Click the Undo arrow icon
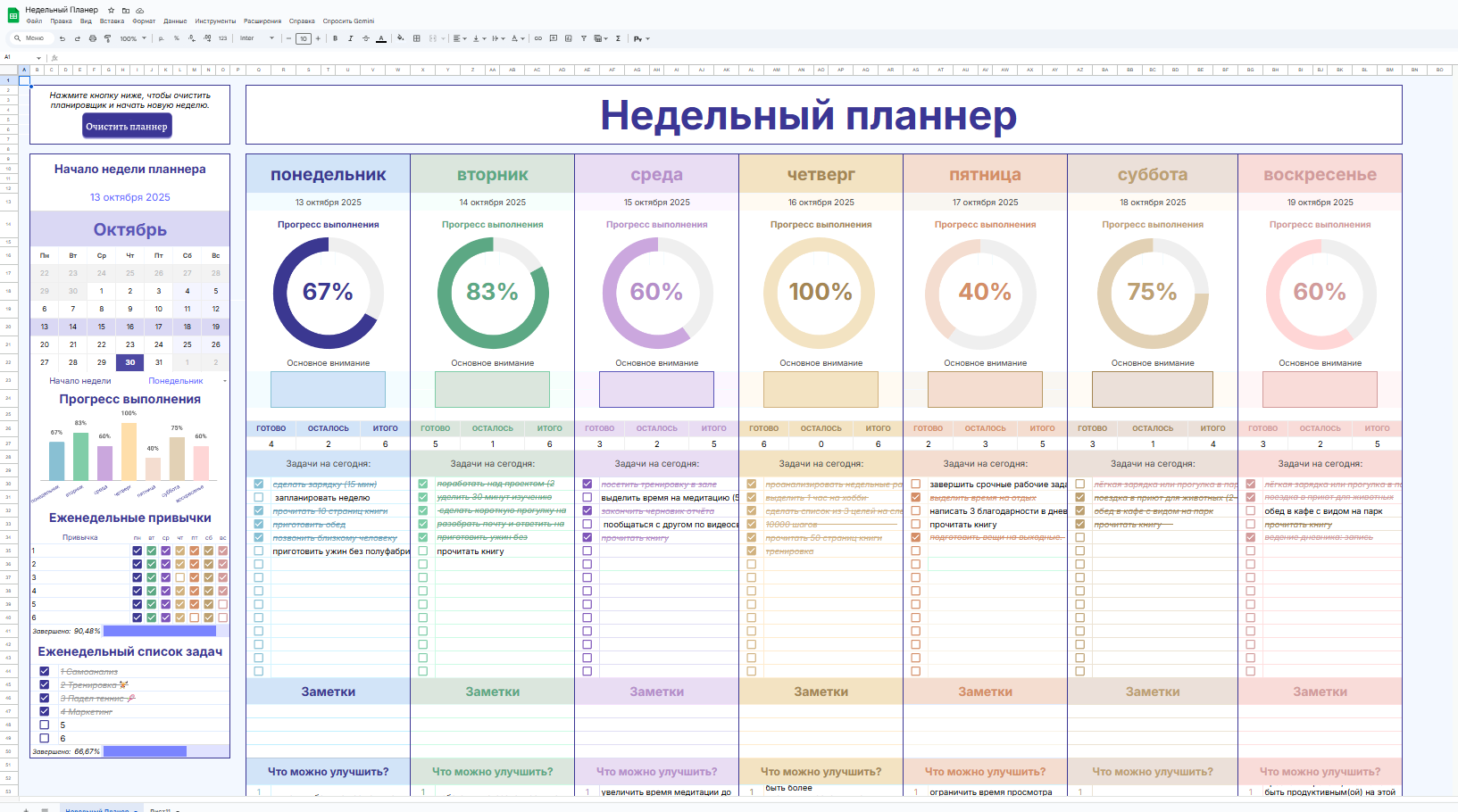This screenshot has height=812, width=1458. (x=62, y=38)
